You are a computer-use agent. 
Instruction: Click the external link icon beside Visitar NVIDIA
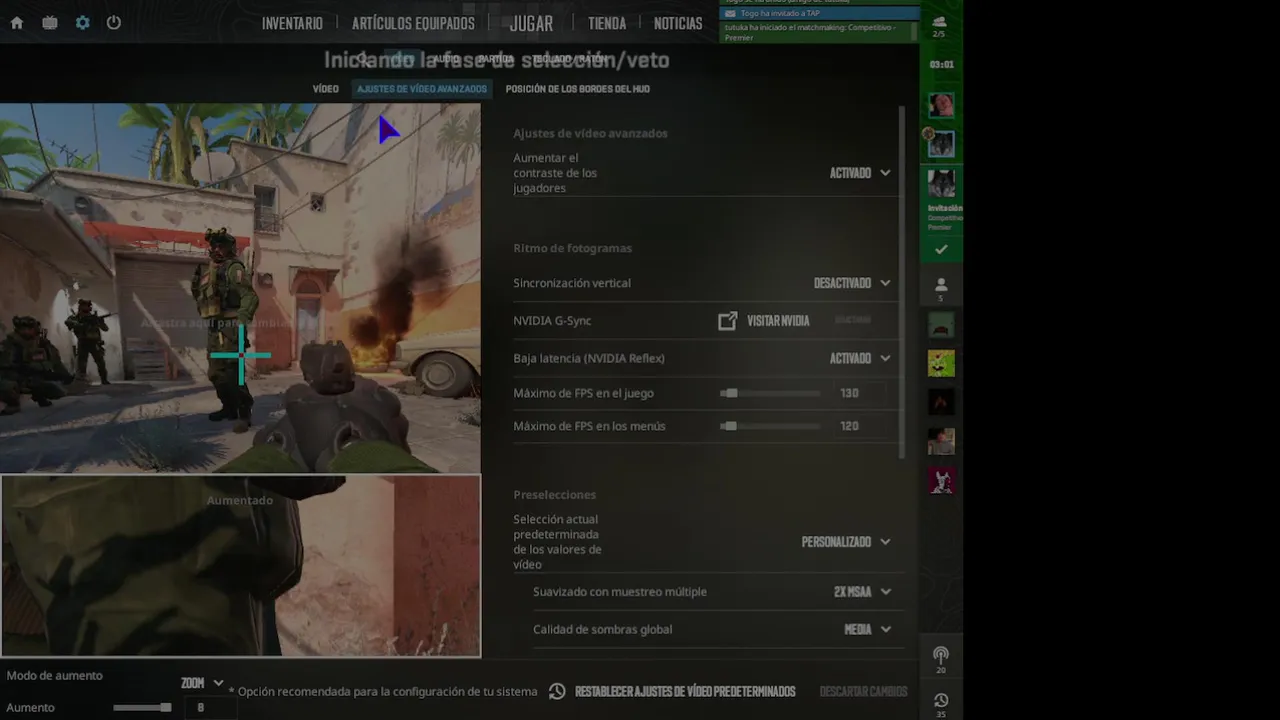(x=728, y=321)
